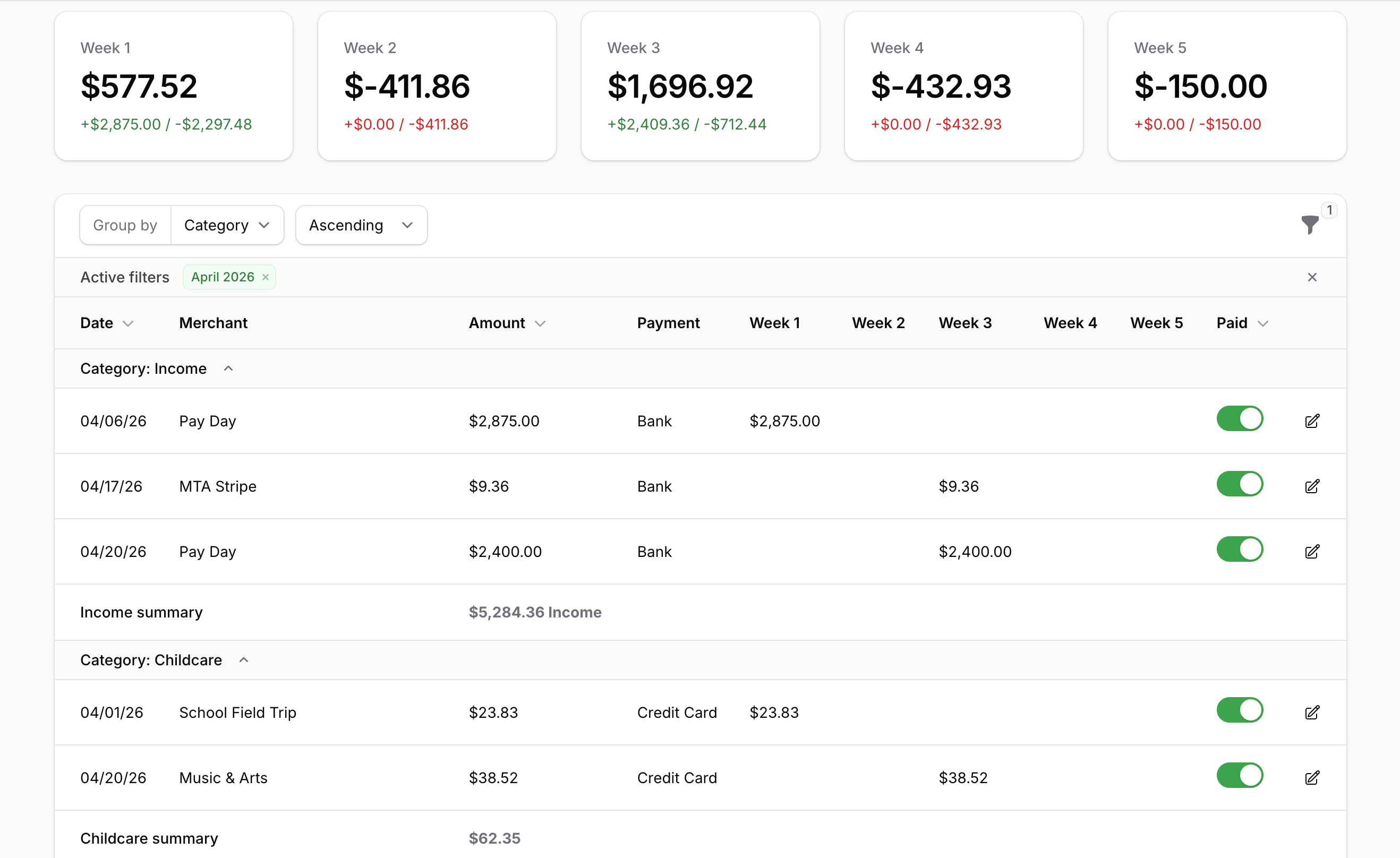Sort by the Amount column
Image resolution: width=1400 pixels, height=858 pixels.
507,323
